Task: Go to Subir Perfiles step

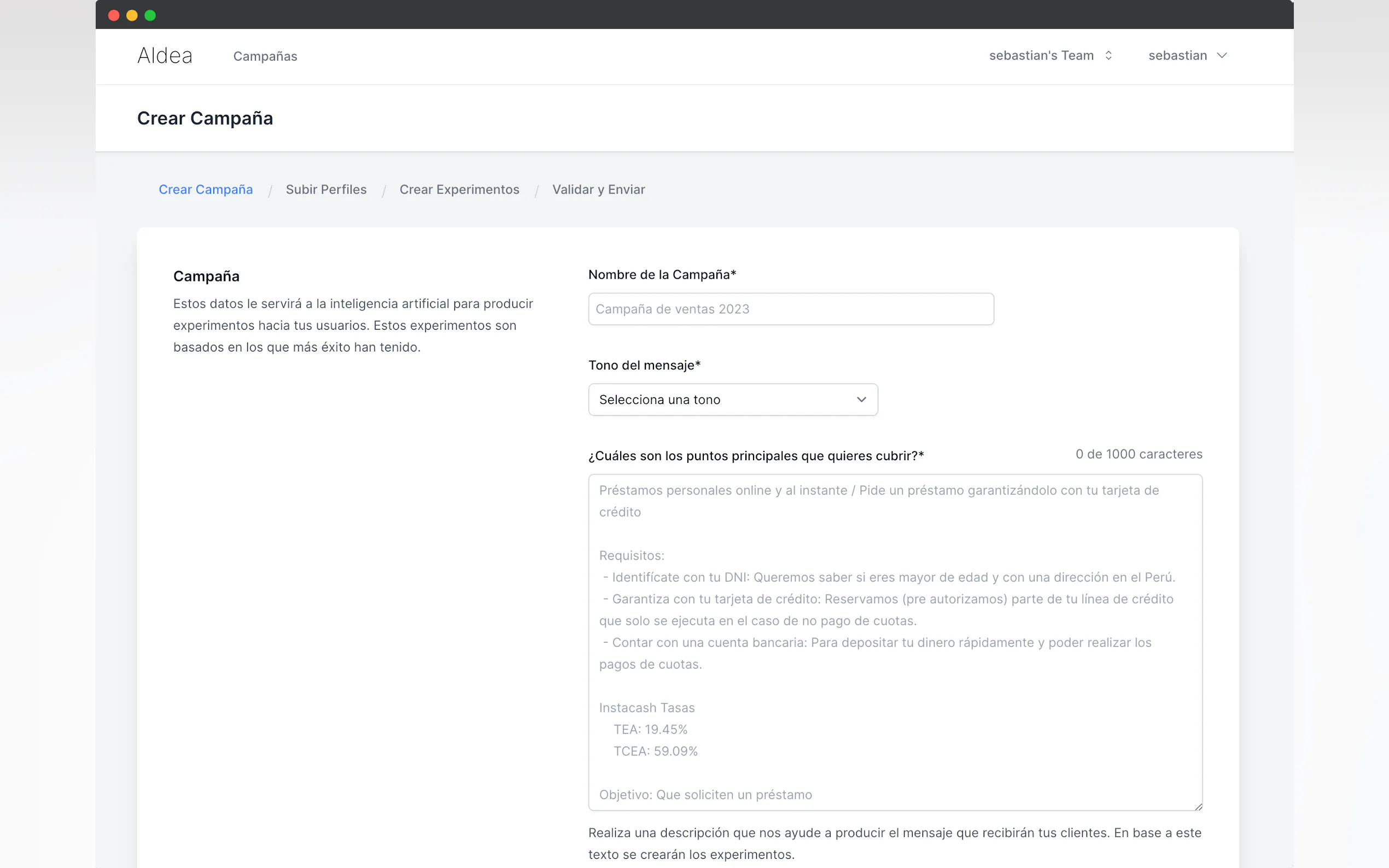Action: pos(325,190)
